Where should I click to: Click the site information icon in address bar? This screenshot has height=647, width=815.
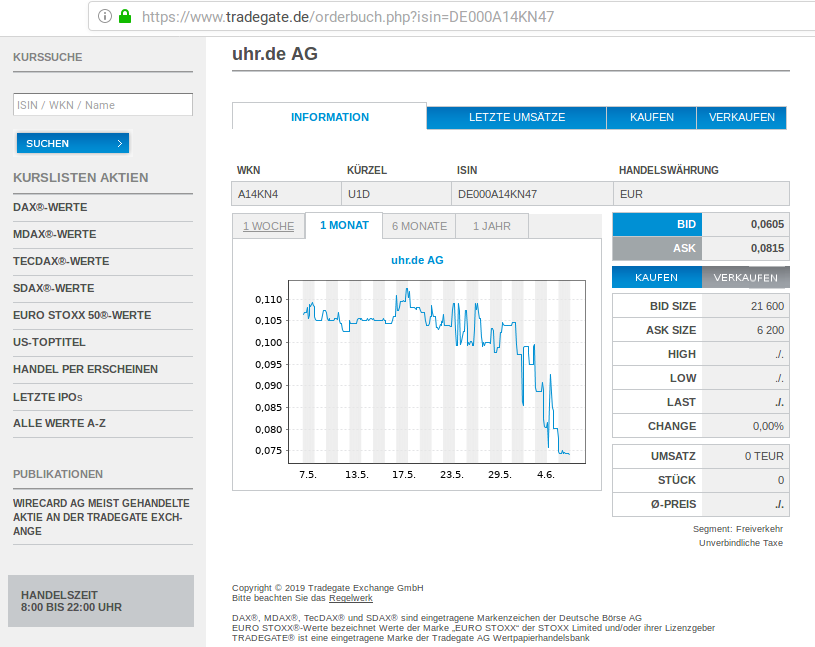pyautogui.click(x=104, y=17)
